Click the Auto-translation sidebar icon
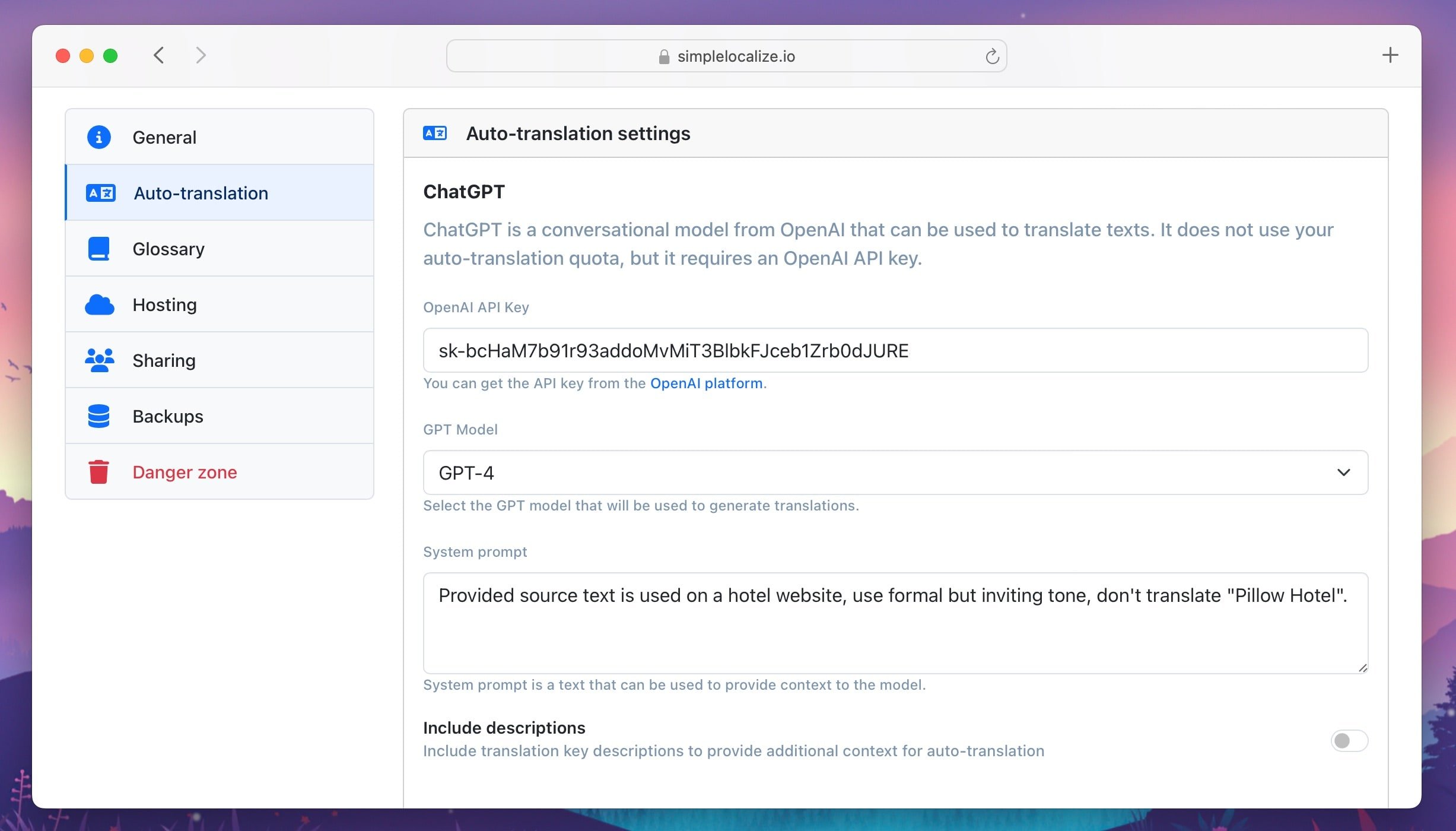 [100, 193]
